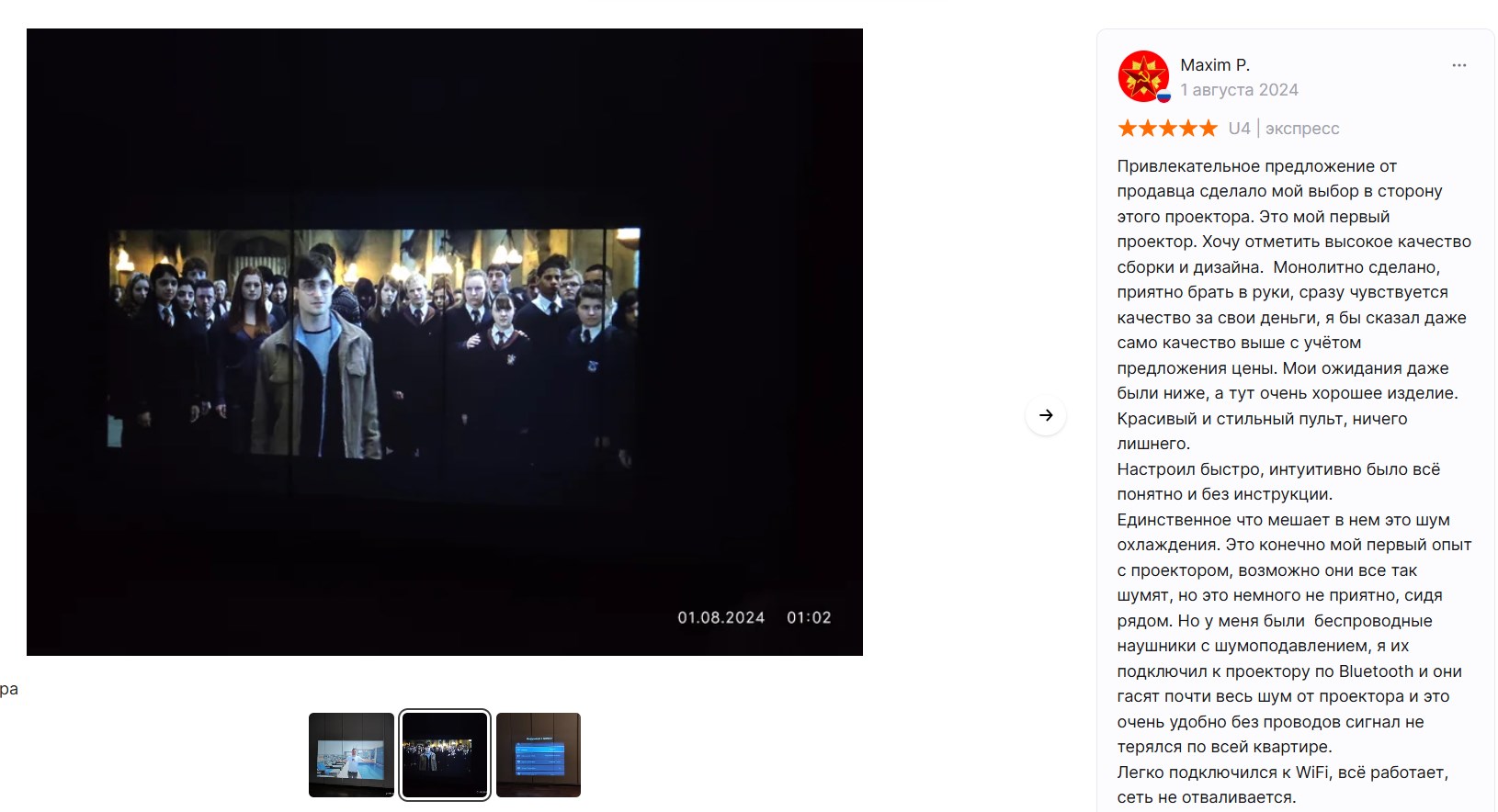
Task: Select the first thumbnail with pool scene
Action: [x=351, y=755]
